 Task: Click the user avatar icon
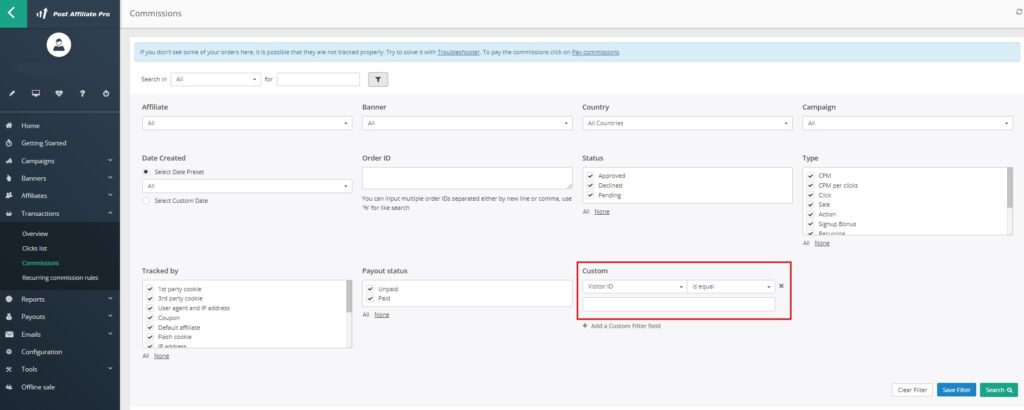click(x=60, y=46)
